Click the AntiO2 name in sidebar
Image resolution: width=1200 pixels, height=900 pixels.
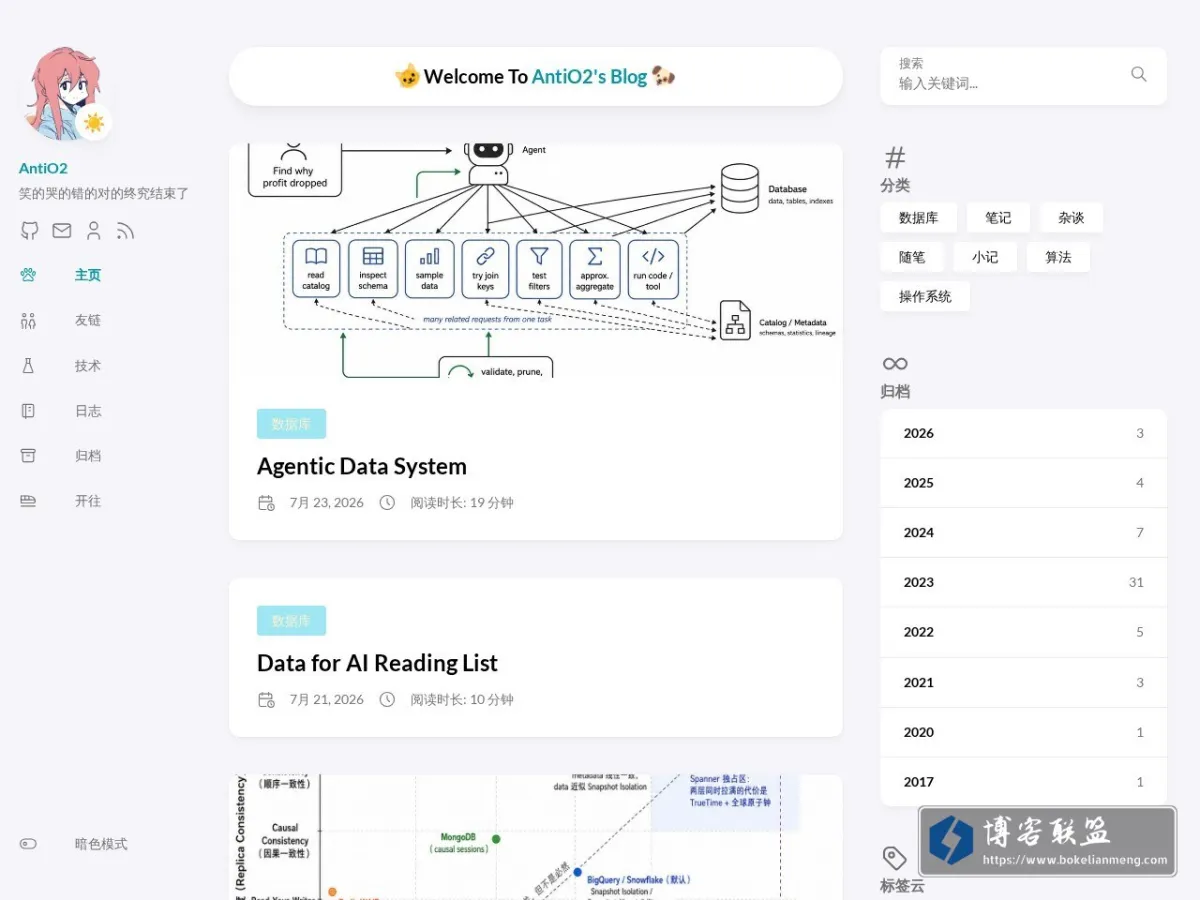click(x=43, y=169)
